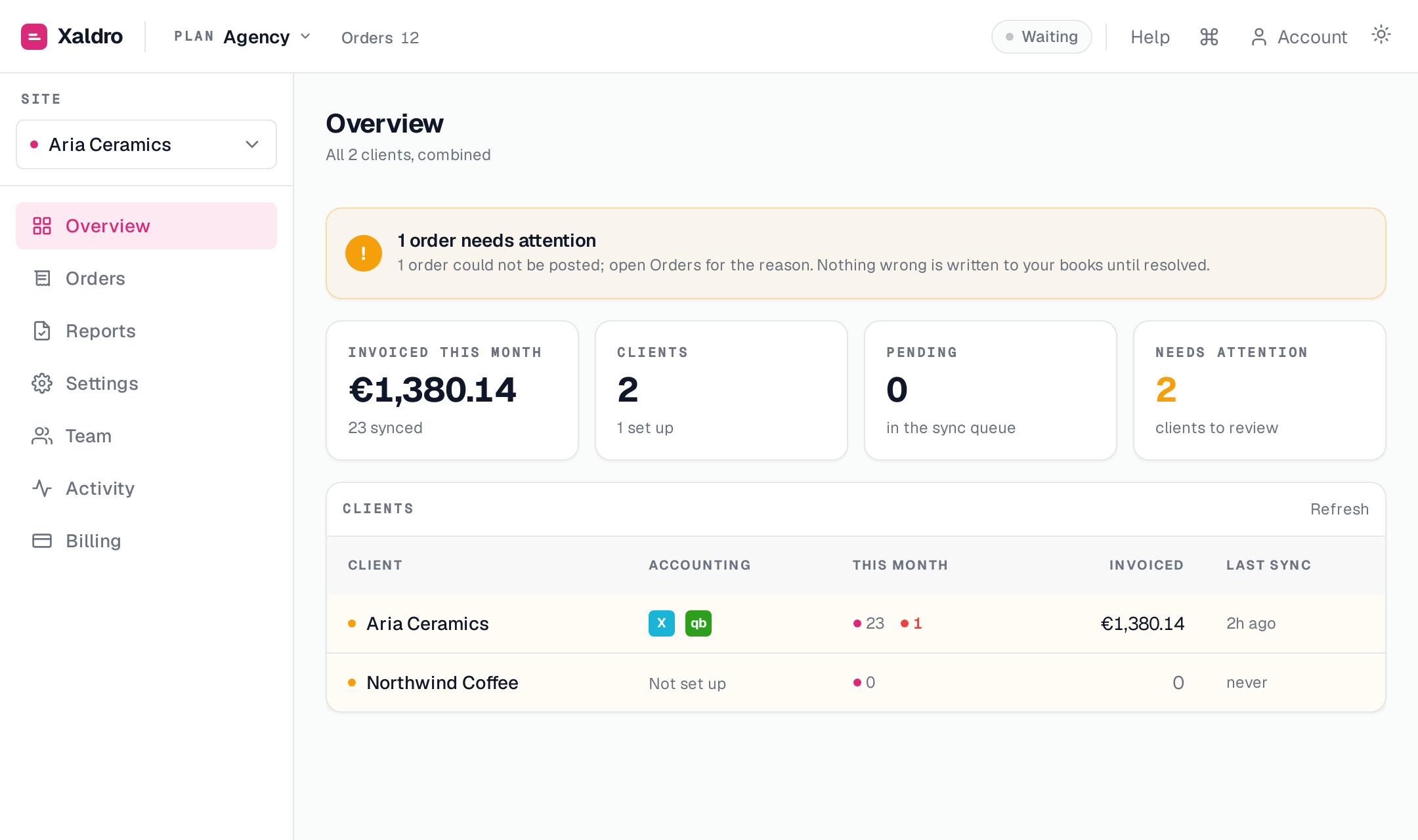Click the Reports document icon

(42, 331)
